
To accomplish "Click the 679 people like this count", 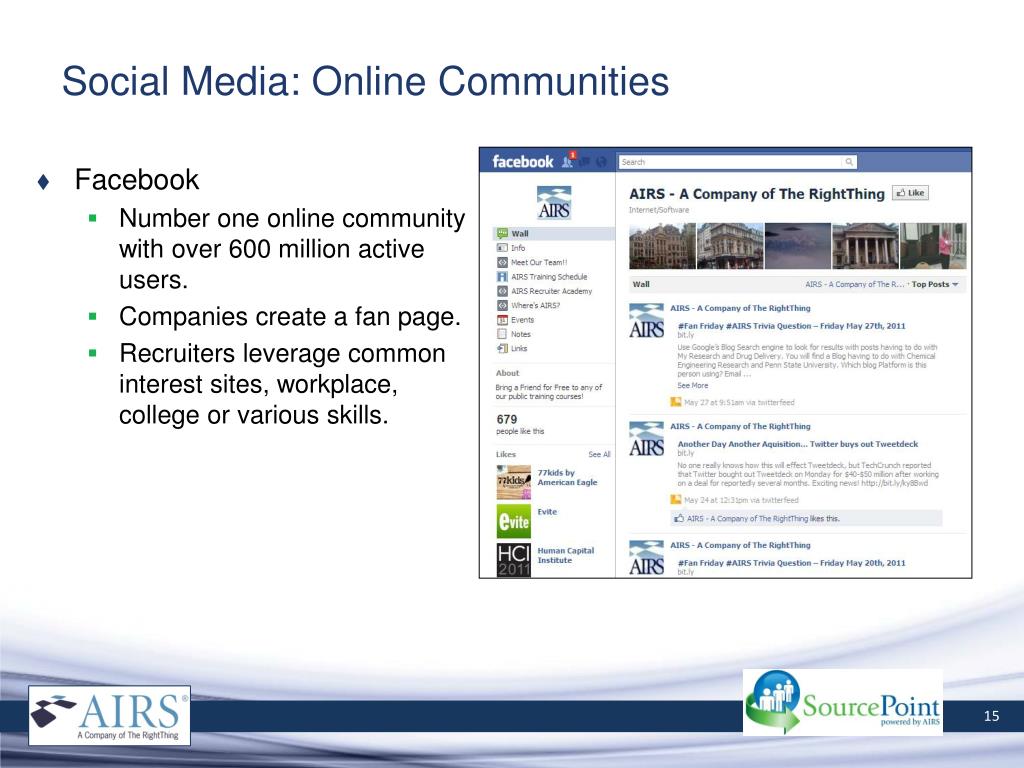I will tap(520, 424).
